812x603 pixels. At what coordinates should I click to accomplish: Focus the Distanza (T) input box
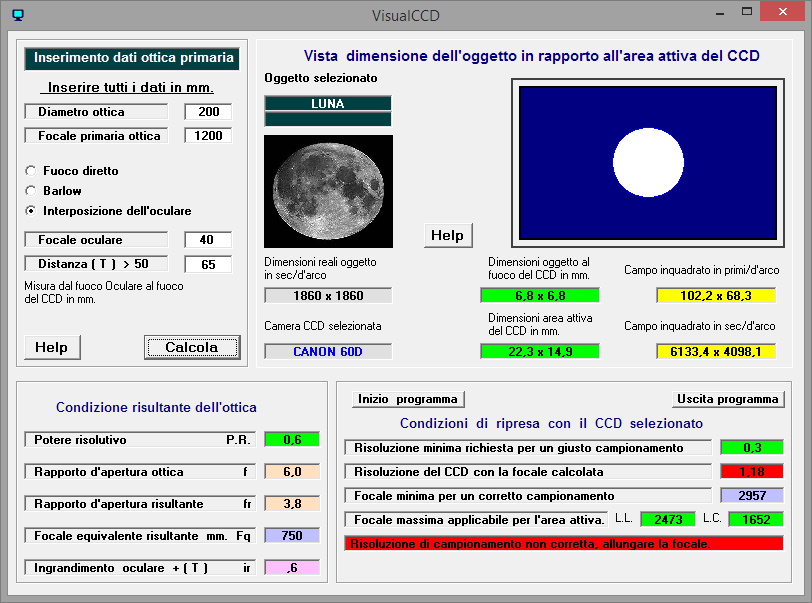[208, 264]
